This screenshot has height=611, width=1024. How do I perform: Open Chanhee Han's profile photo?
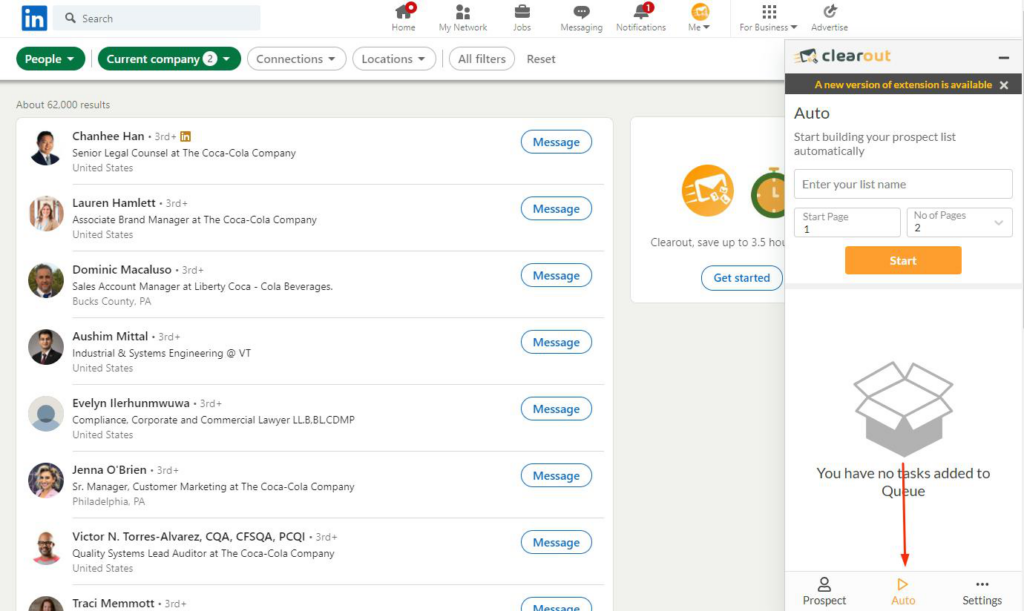46,148
